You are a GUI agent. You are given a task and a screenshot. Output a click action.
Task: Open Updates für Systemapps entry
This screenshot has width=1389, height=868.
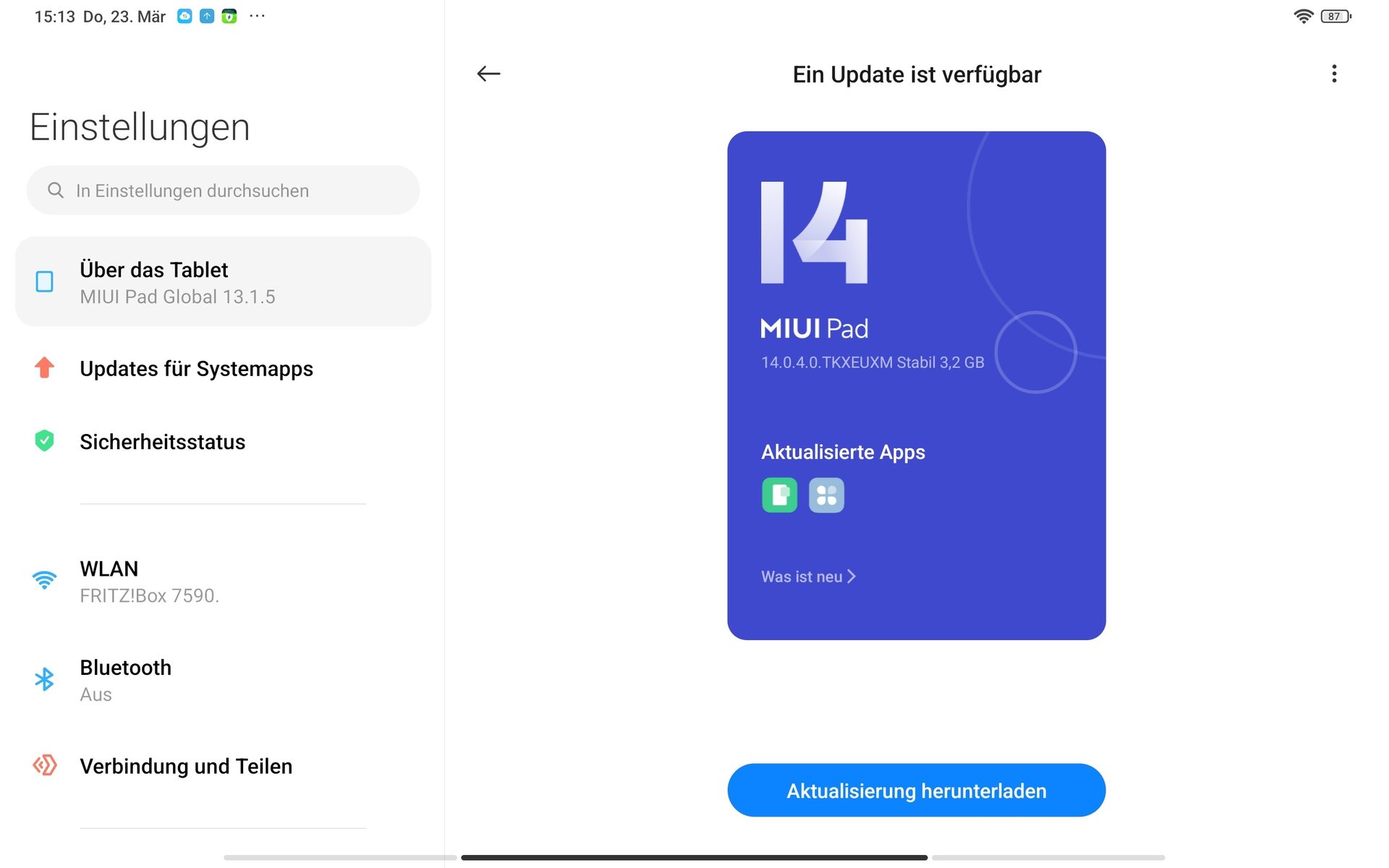coord(223,369)
